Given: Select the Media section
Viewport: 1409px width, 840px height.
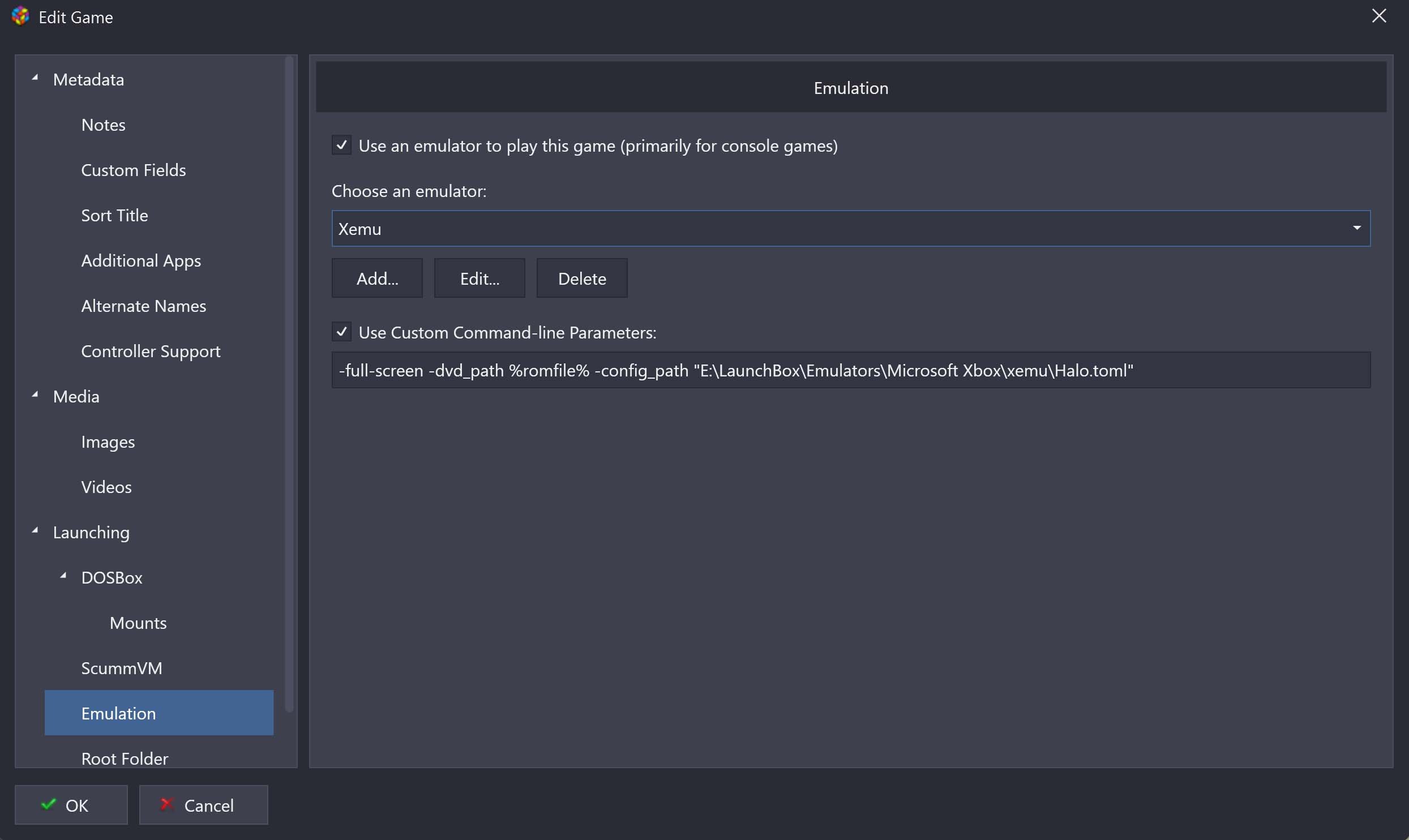Looking at the screenshot, I should point(76,397).
